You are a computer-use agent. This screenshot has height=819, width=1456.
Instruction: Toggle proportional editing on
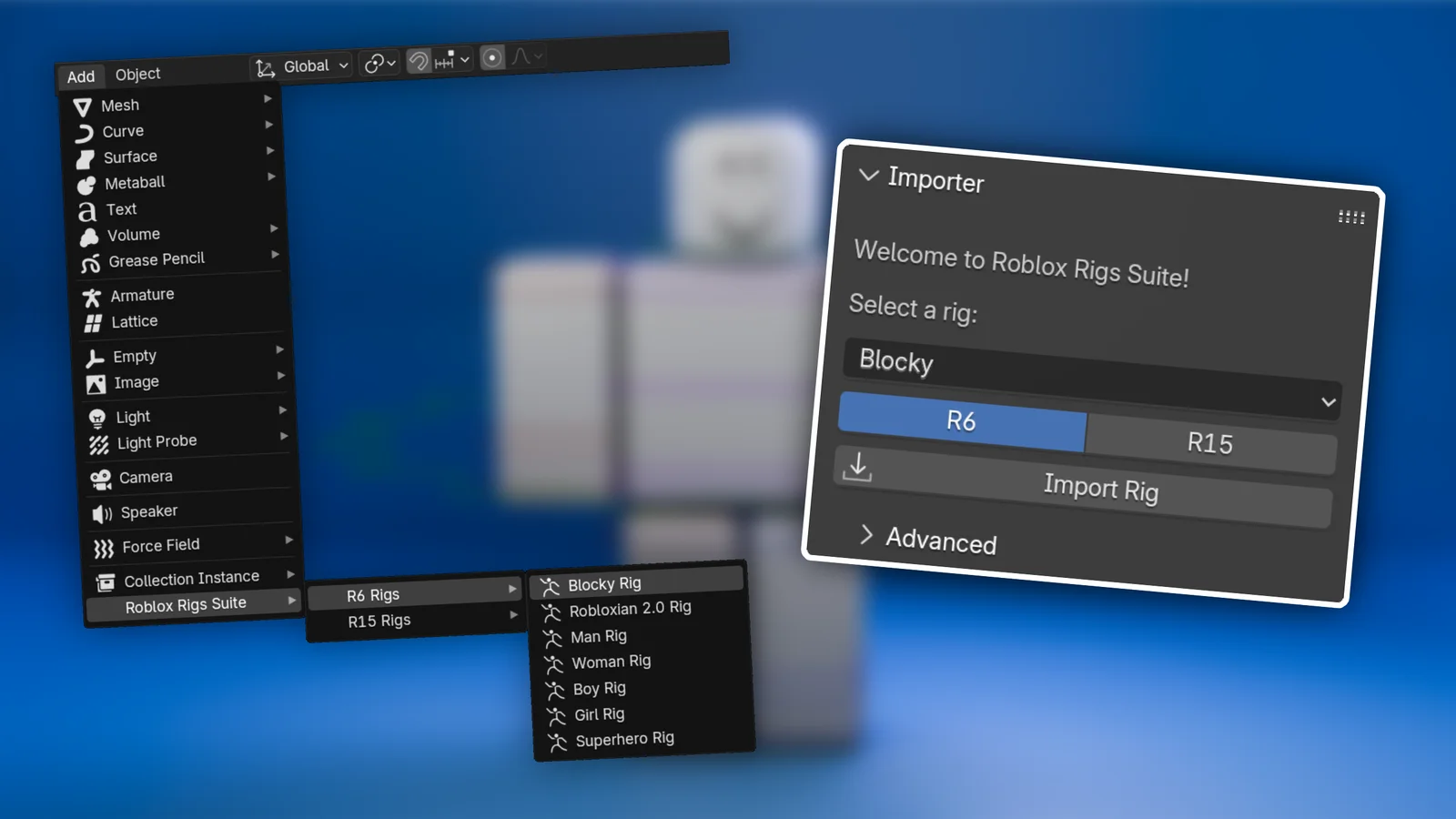click(491, 59)
